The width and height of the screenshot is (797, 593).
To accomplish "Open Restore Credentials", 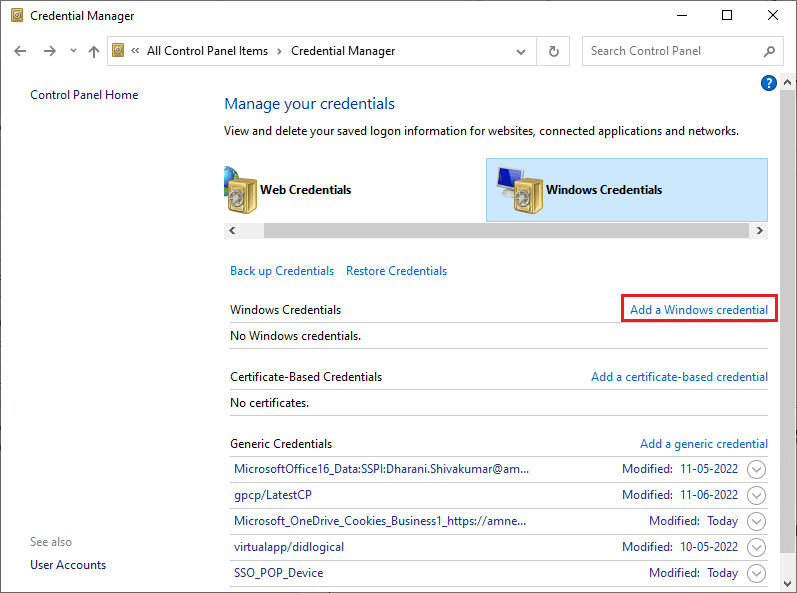I will (x=396, y=271).
